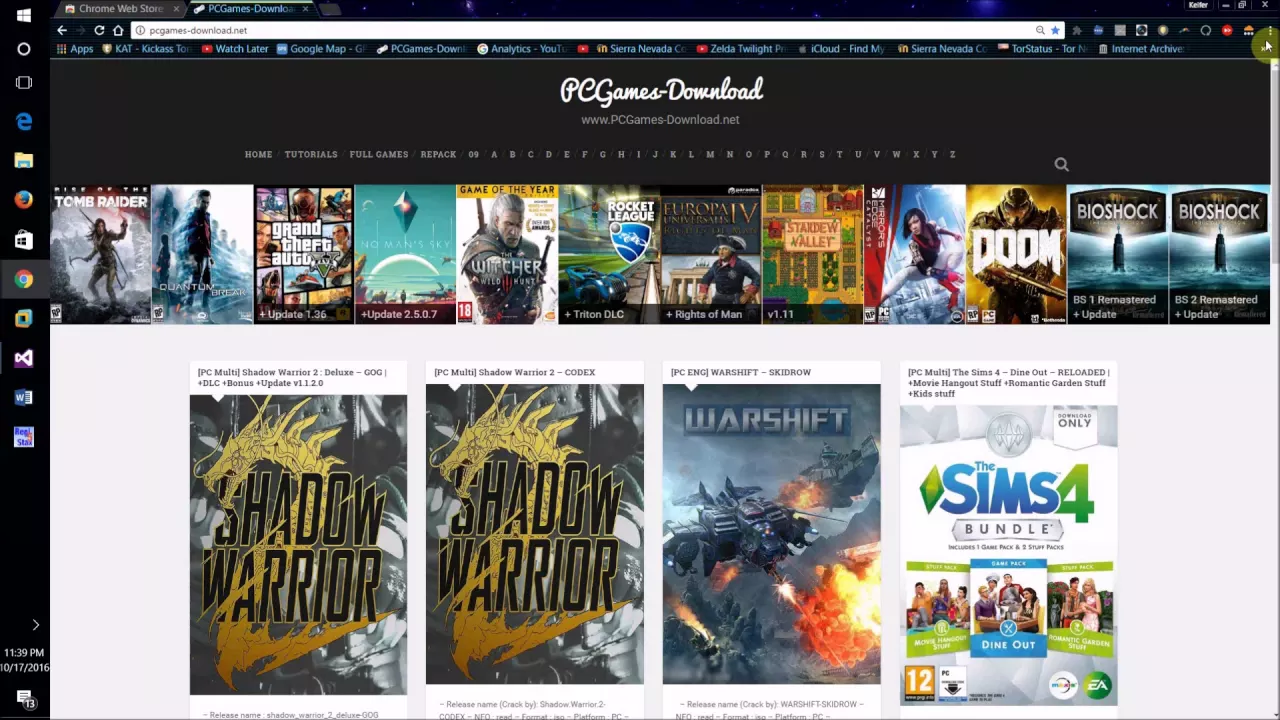1280x720 pixels.
Task: Click the Sims 4 Bundle cover image
Action: click(x=1008, y=555)
